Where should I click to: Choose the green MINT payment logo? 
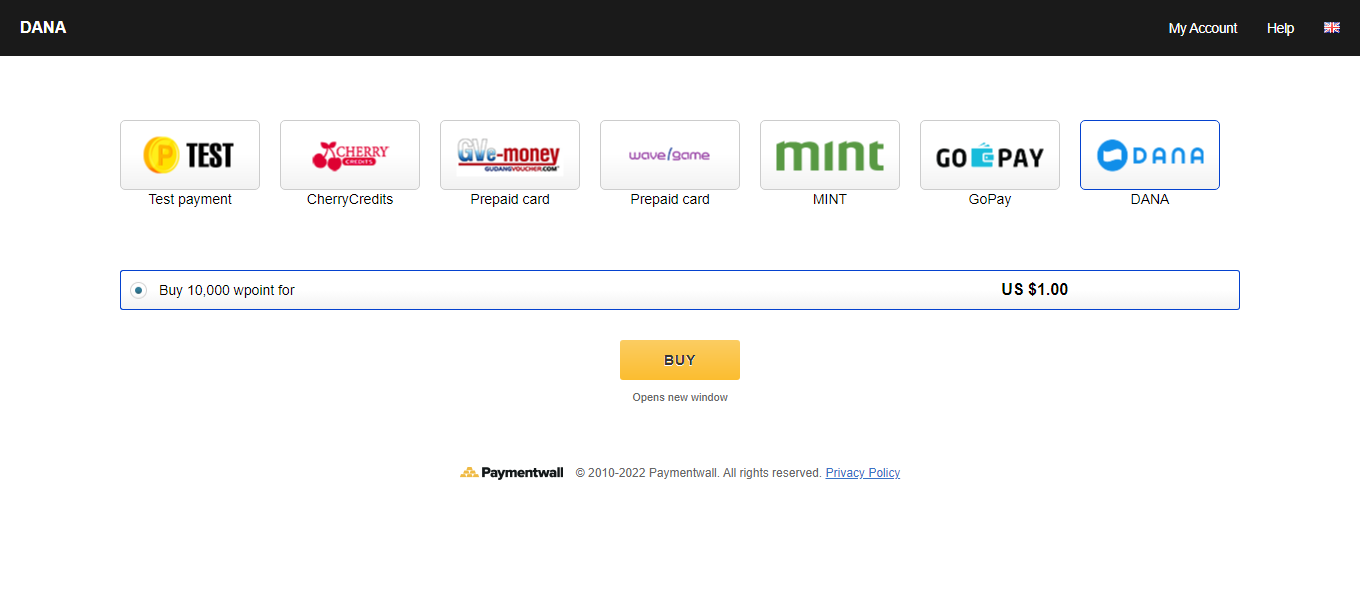point(830,155)
